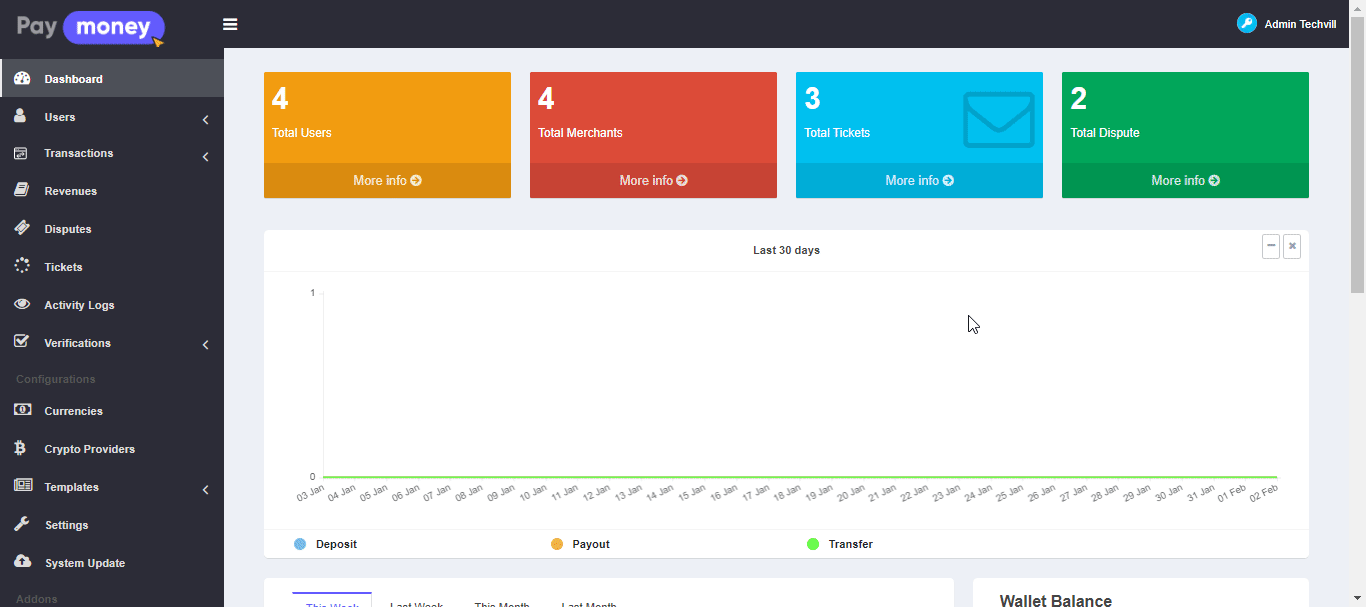Click the Activity Logs eye icon
The width and height of the screenshot is (1366, 607).
21,304
